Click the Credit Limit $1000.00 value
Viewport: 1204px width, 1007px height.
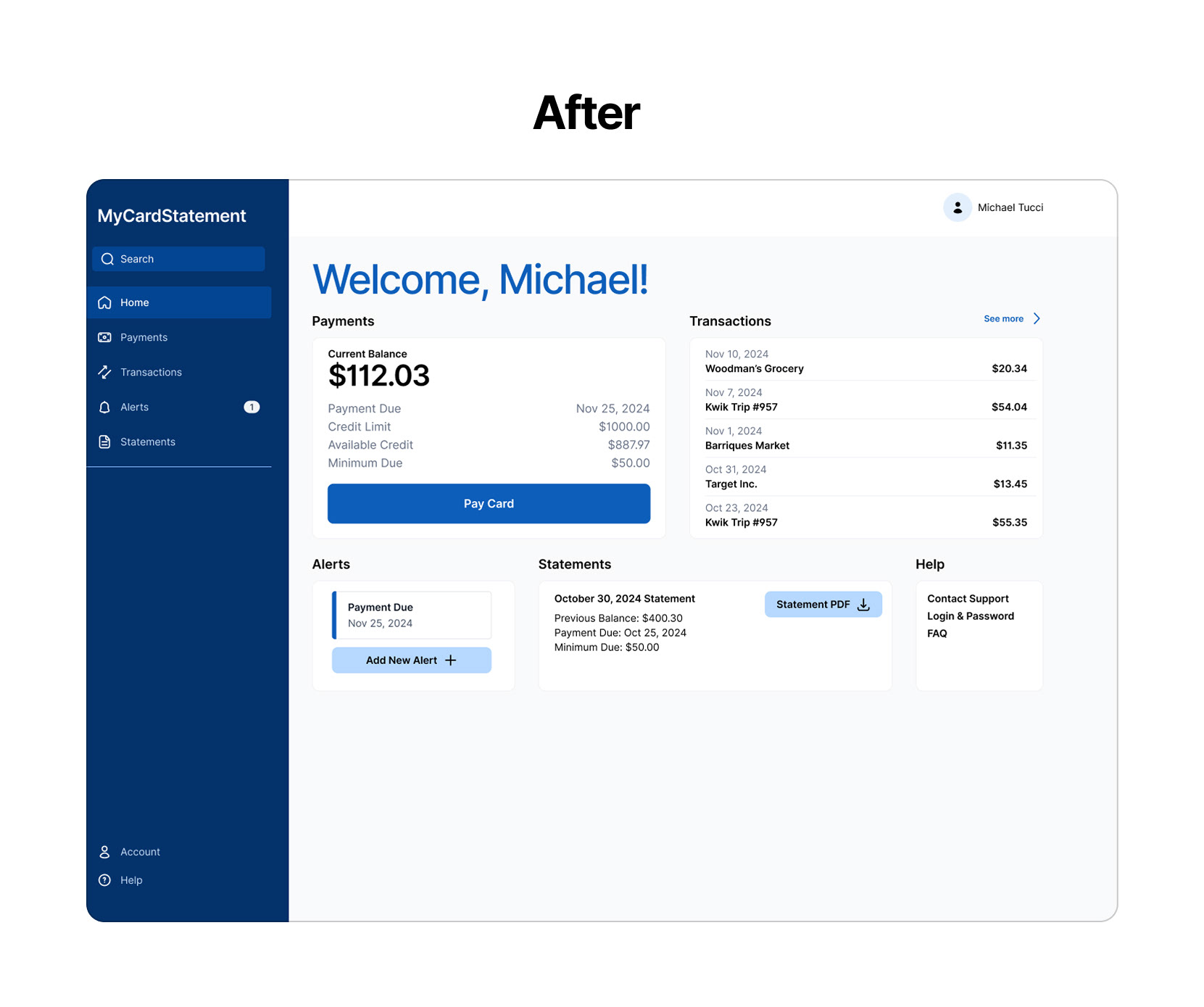[x=624, y=427]
